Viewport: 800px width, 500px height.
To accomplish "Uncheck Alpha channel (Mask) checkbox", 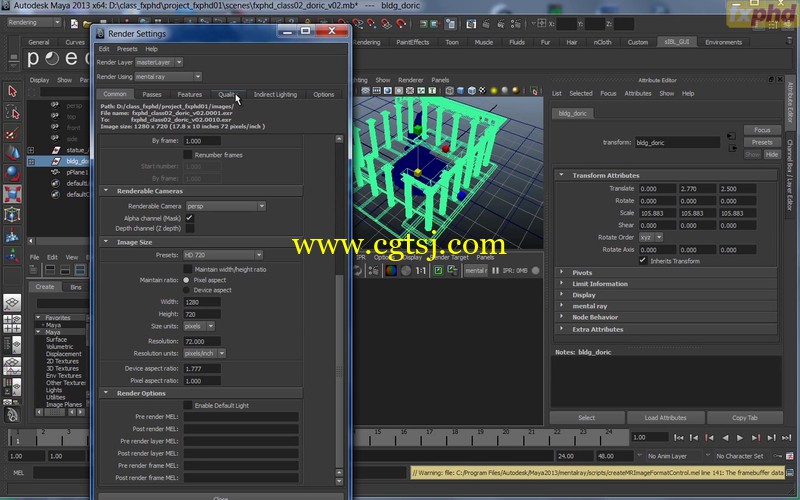I will coord(189,218).
